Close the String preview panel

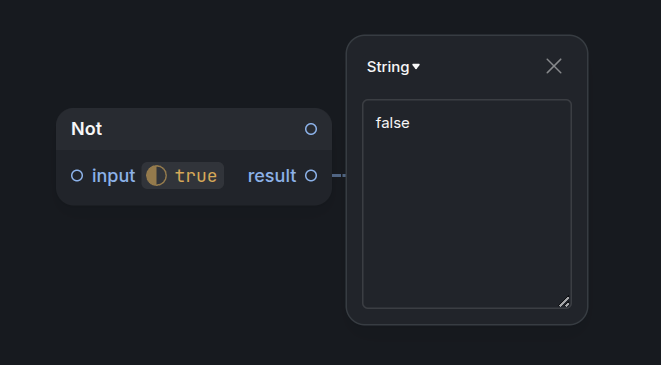(x=554, y=66)
